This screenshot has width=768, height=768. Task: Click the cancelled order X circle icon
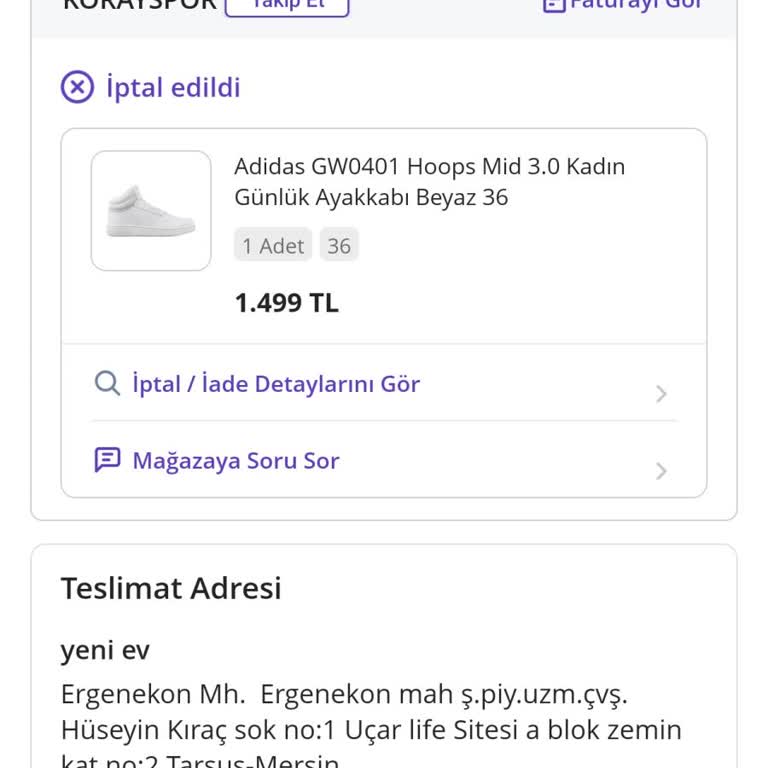pyautogui.click(x=77, y=87)
